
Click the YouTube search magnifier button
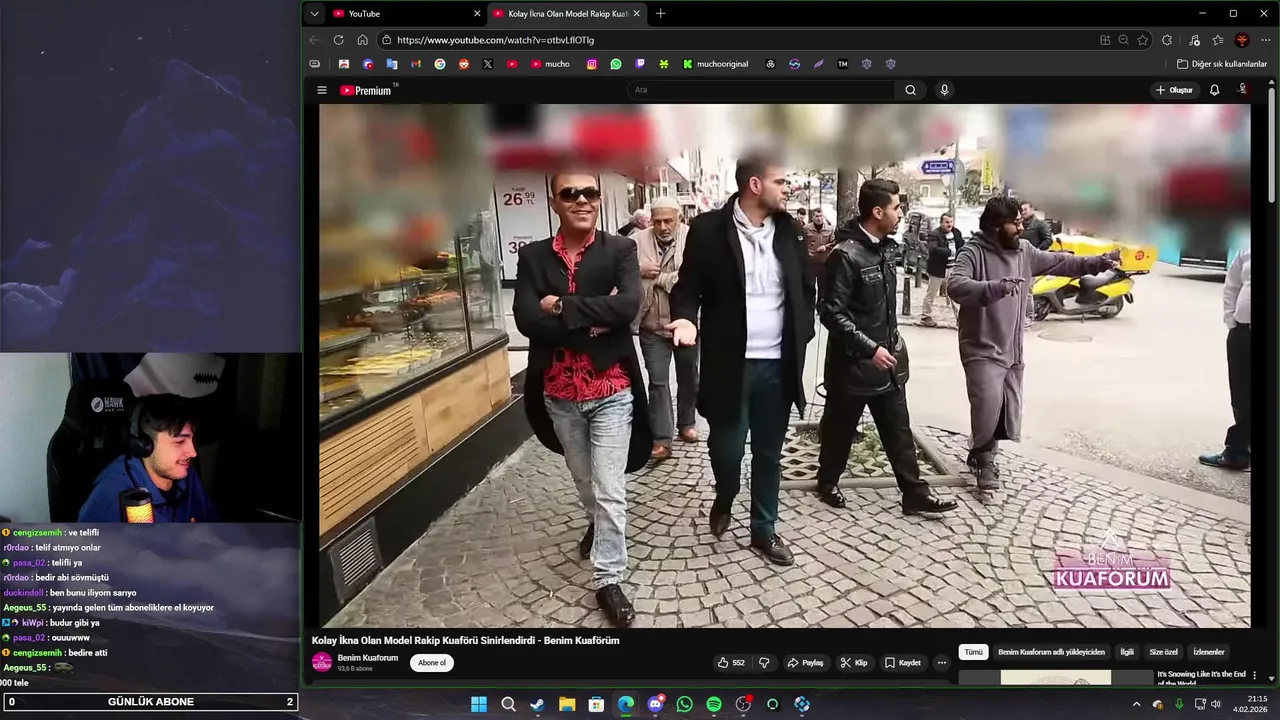coord(910,90)
